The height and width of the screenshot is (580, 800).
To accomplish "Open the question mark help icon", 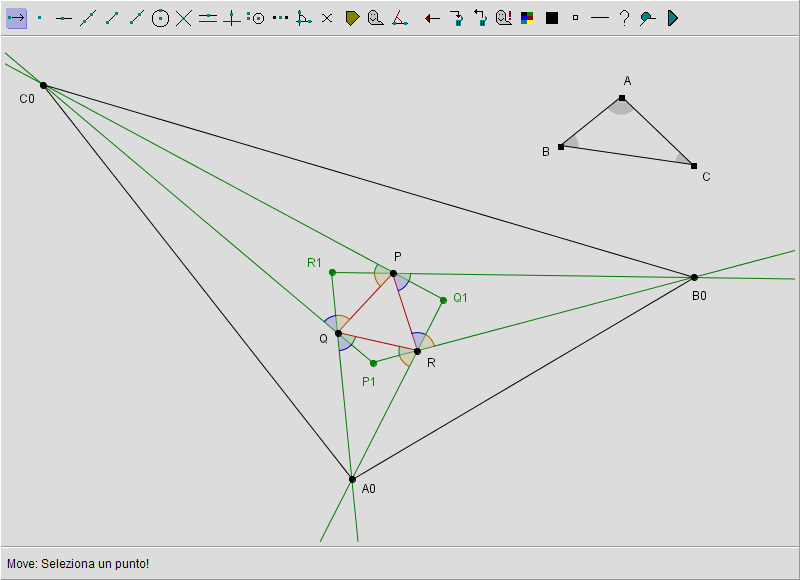I will pyautogui.click(x=624, y=18).
